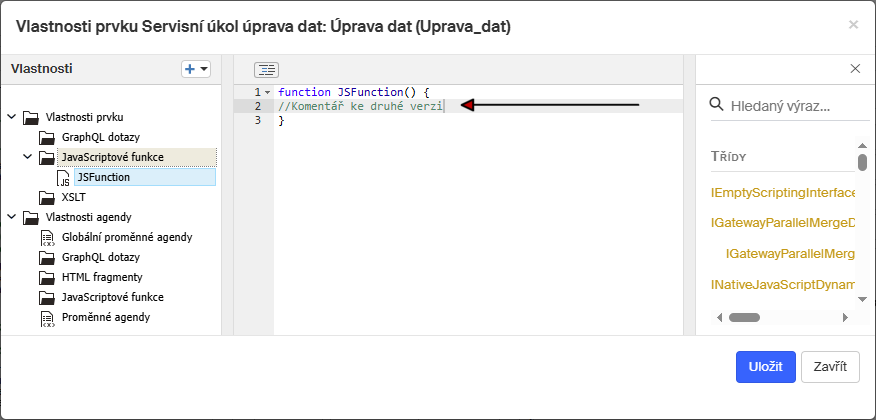This screenshot has width=876, height=420.
Task: Click line number 3 in the gutter
Action: tap(258, 120)
